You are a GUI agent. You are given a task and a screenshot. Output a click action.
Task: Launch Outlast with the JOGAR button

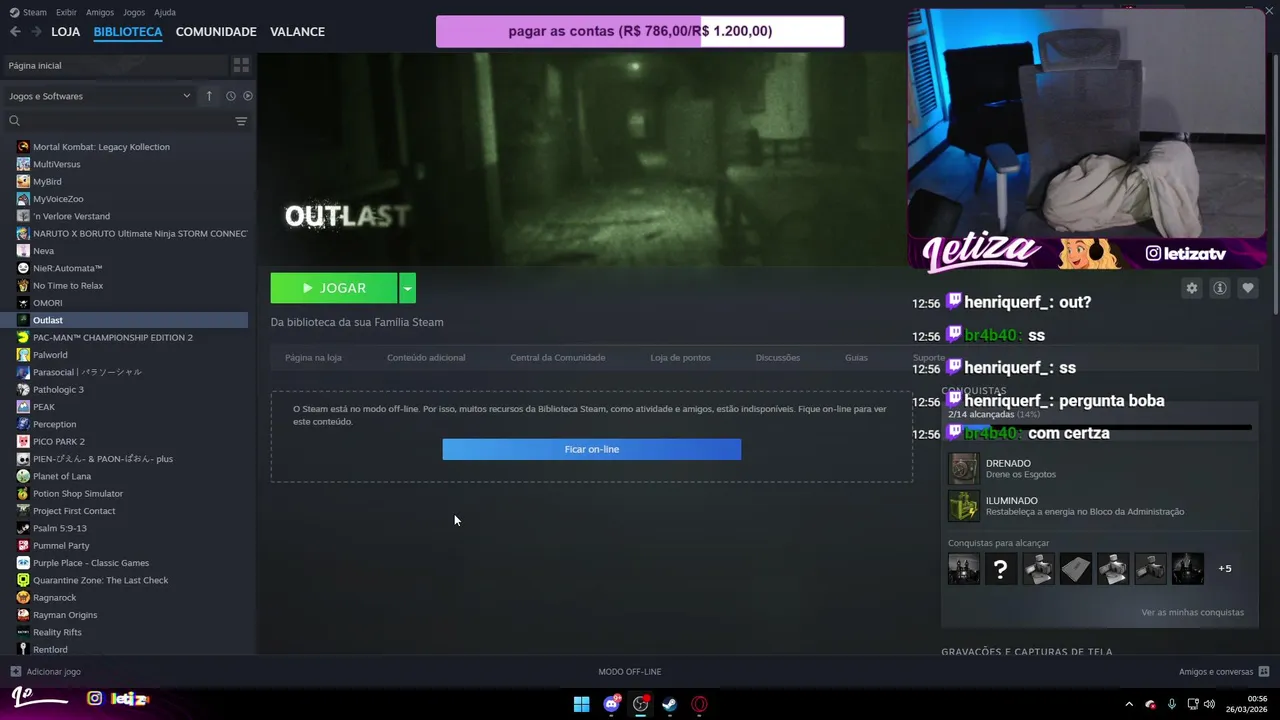click(x=334, y=288)
